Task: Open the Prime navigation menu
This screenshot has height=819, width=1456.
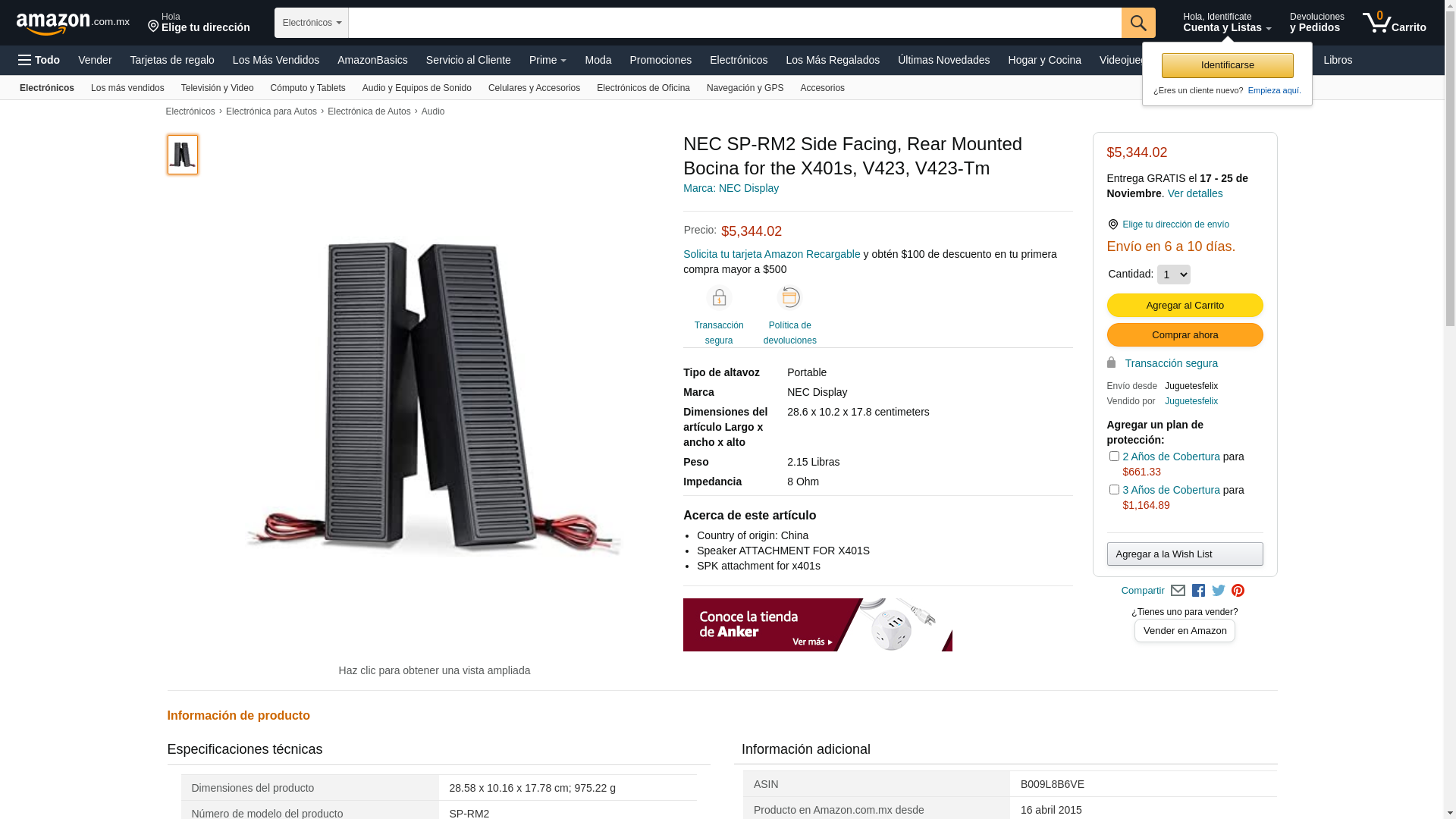Action: (x=548, y=60)
